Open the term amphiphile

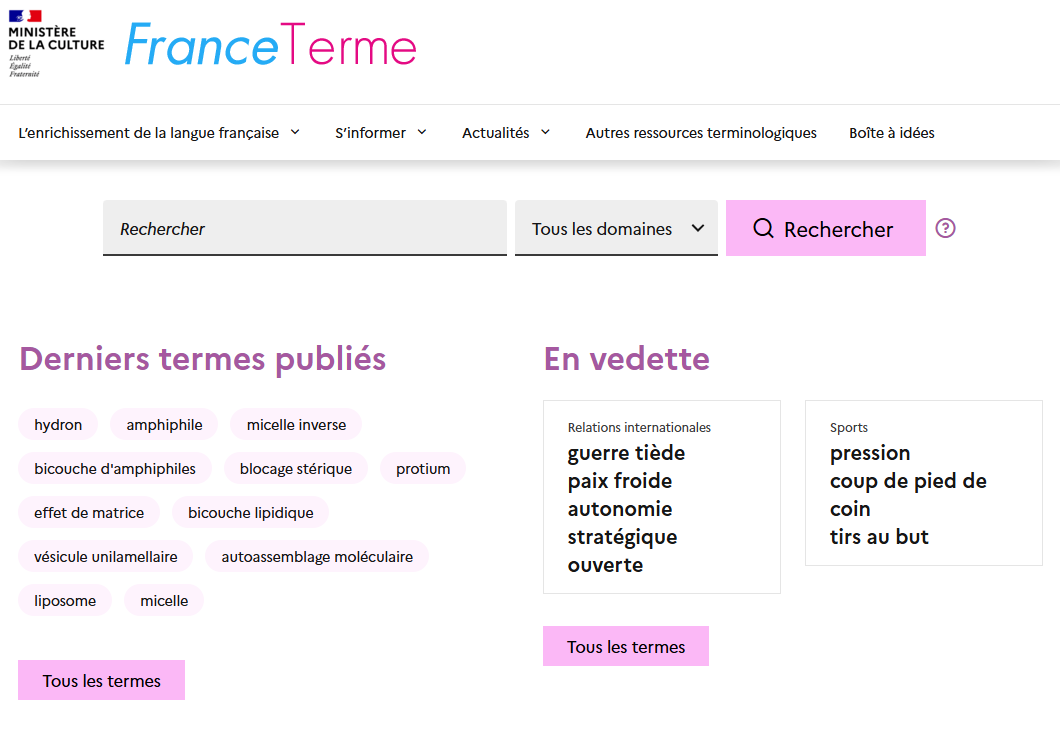[164, 425]
